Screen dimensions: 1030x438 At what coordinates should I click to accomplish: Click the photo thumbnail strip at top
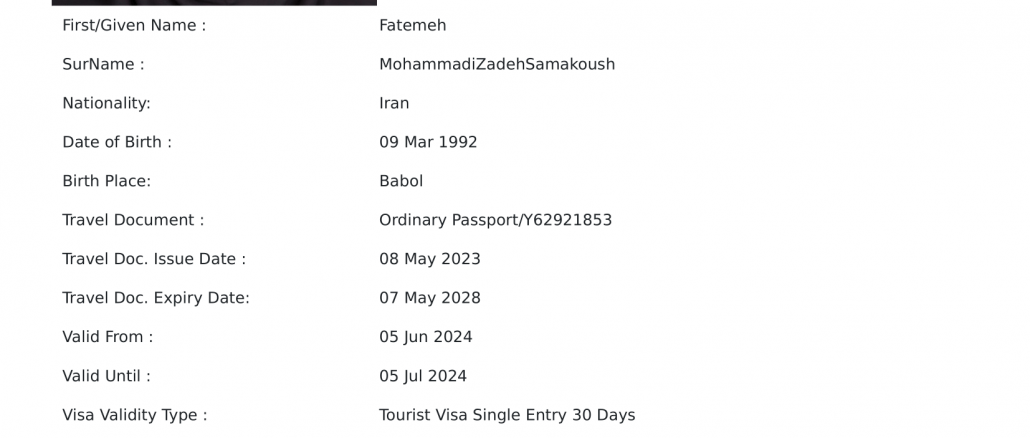click(x=214, y=3)
